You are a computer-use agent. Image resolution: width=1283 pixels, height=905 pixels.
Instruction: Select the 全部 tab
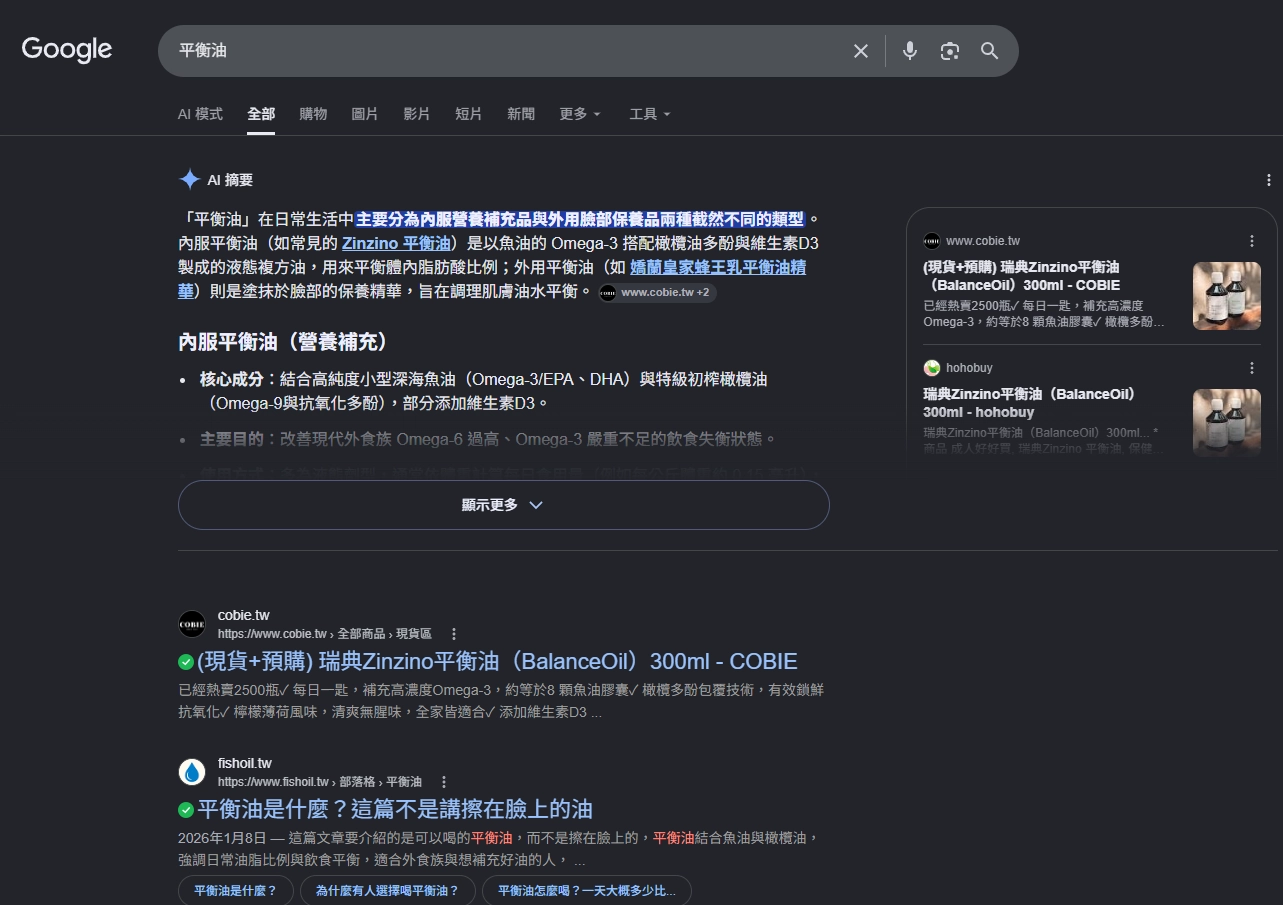[261, 114]
